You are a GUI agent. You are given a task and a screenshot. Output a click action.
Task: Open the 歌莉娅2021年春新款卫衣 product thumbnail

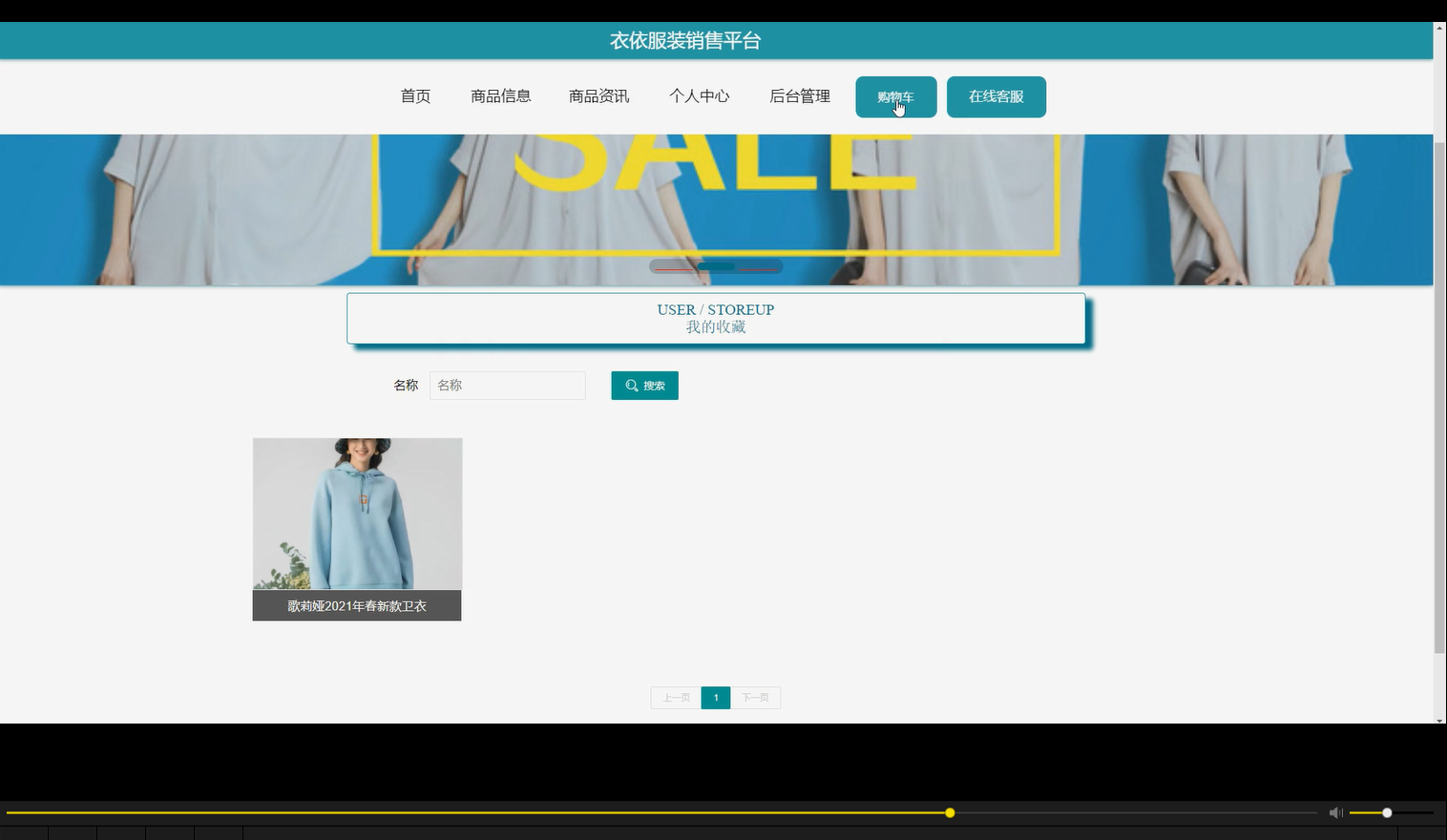pyautogui.click(x=357, y=515)
